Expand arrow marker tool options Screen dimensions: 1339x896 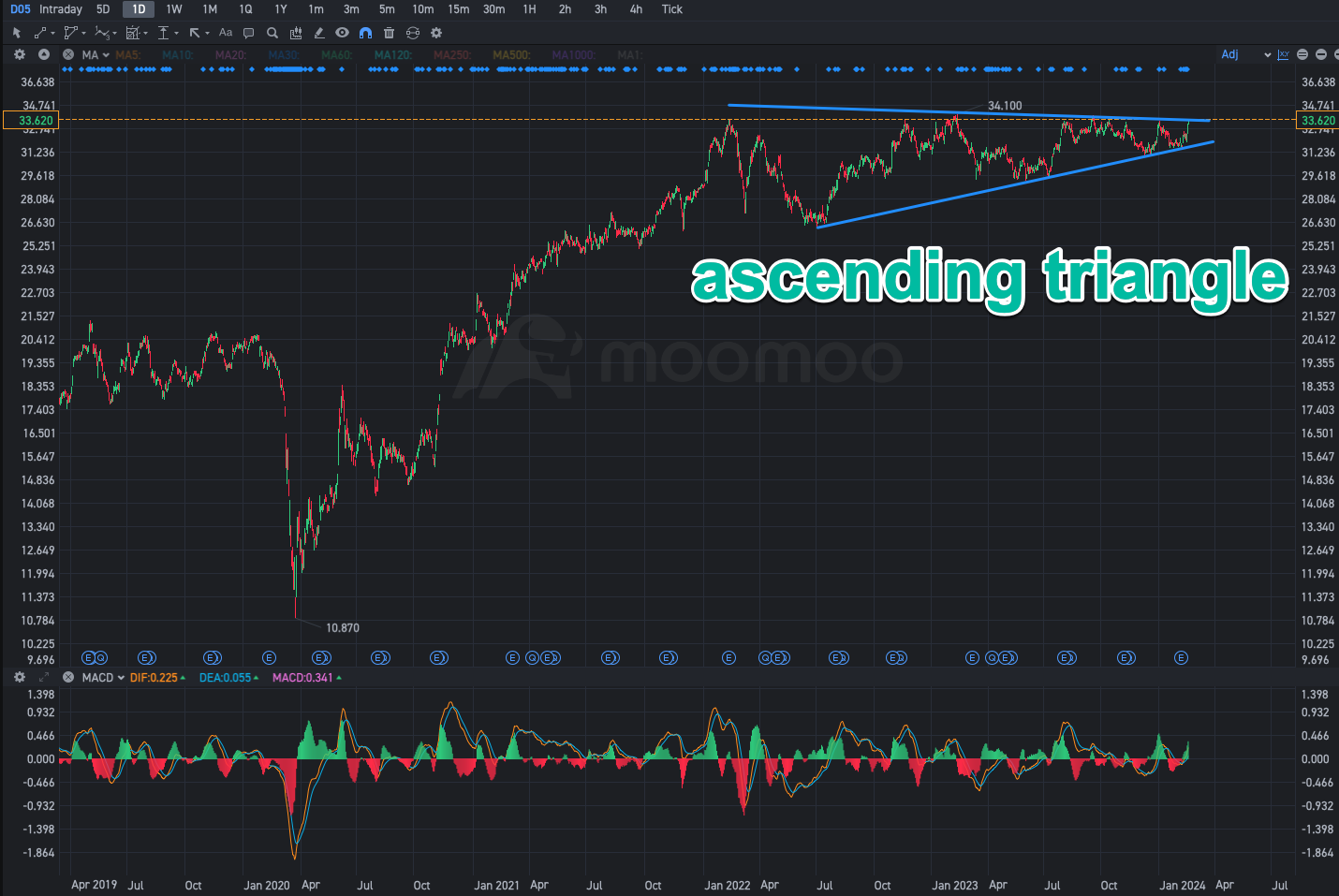208,34
